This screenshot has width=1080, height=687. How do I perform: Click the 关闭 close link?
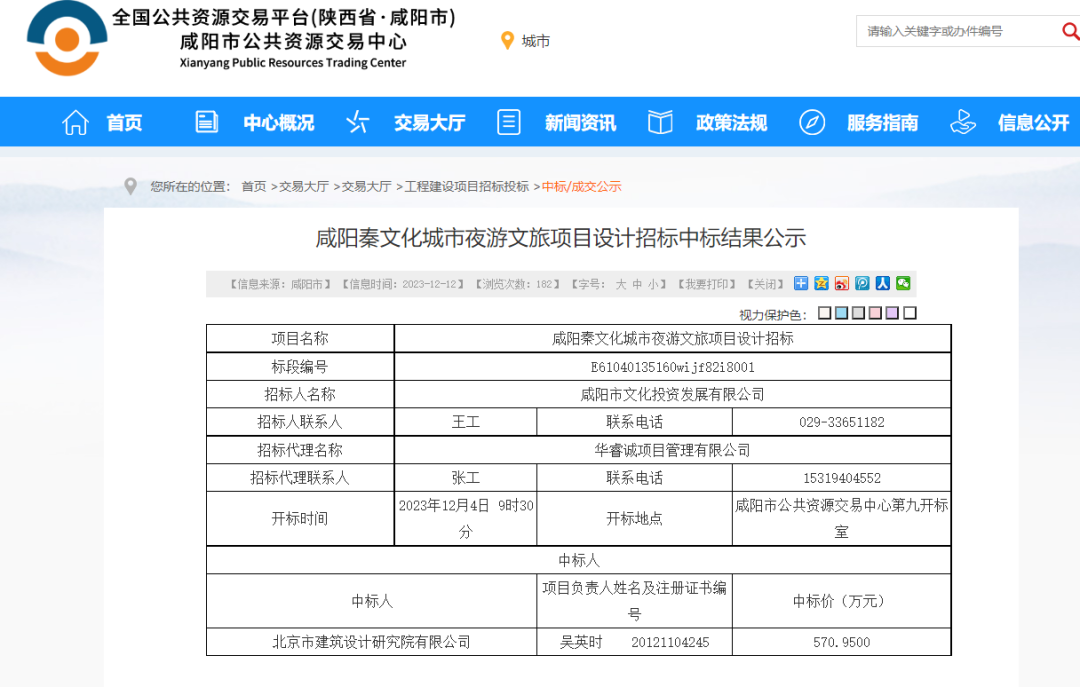click(x=765, y=284)
